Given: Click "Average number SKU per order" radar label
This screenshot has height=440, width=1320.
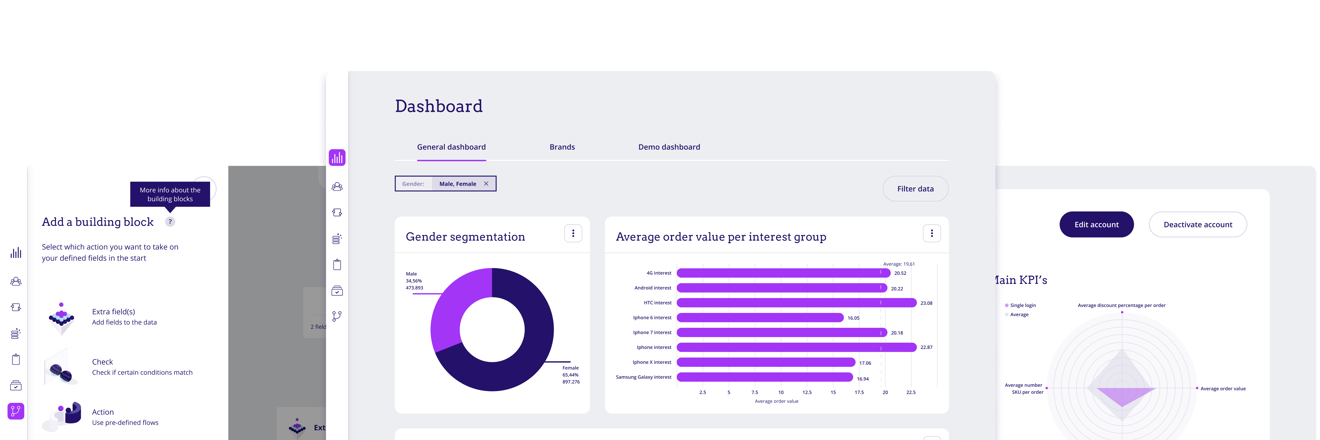Looking at the screenshot, I should point(1024,388).
